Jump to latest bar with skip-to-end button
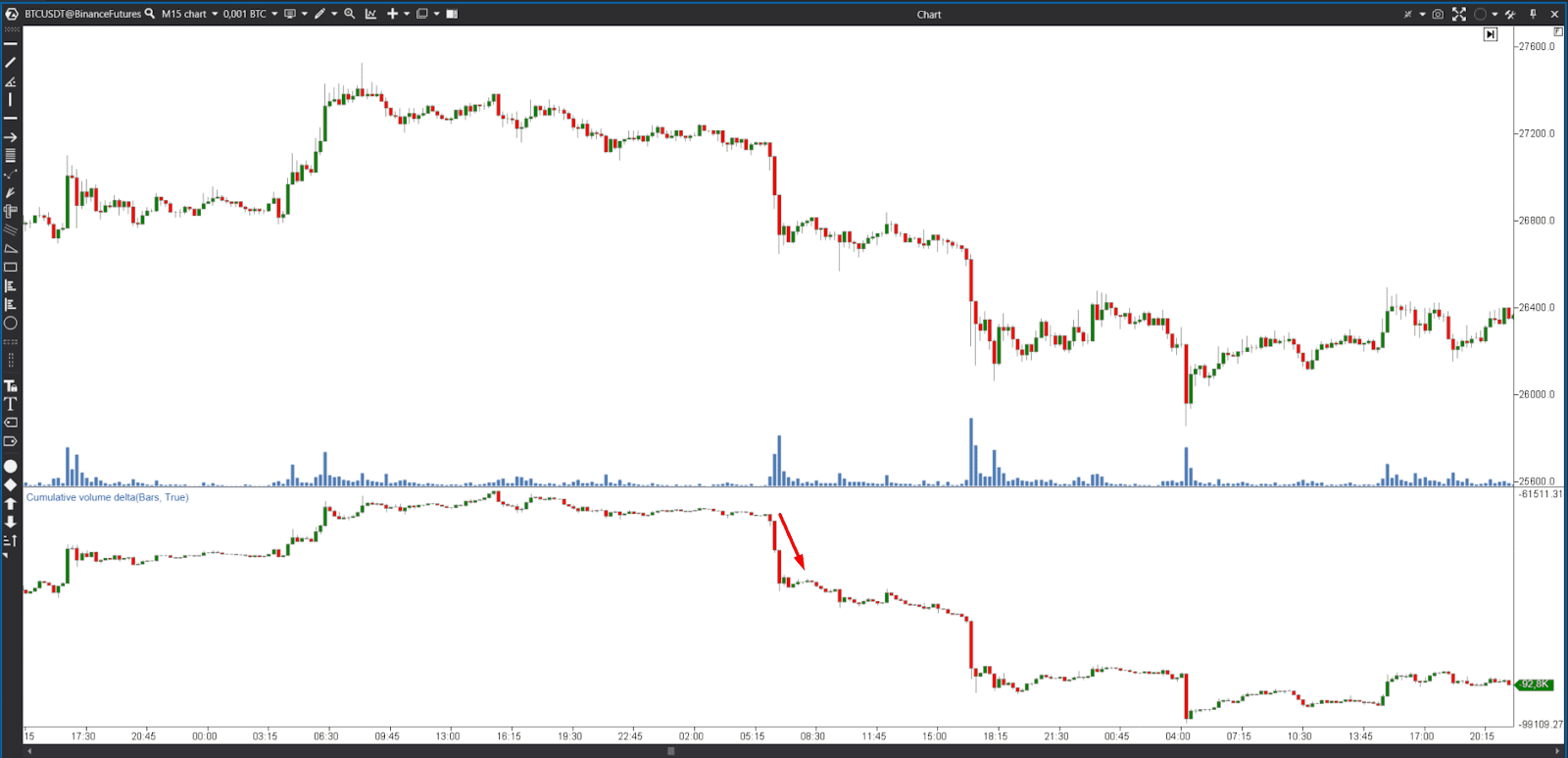 [1491, 34]
